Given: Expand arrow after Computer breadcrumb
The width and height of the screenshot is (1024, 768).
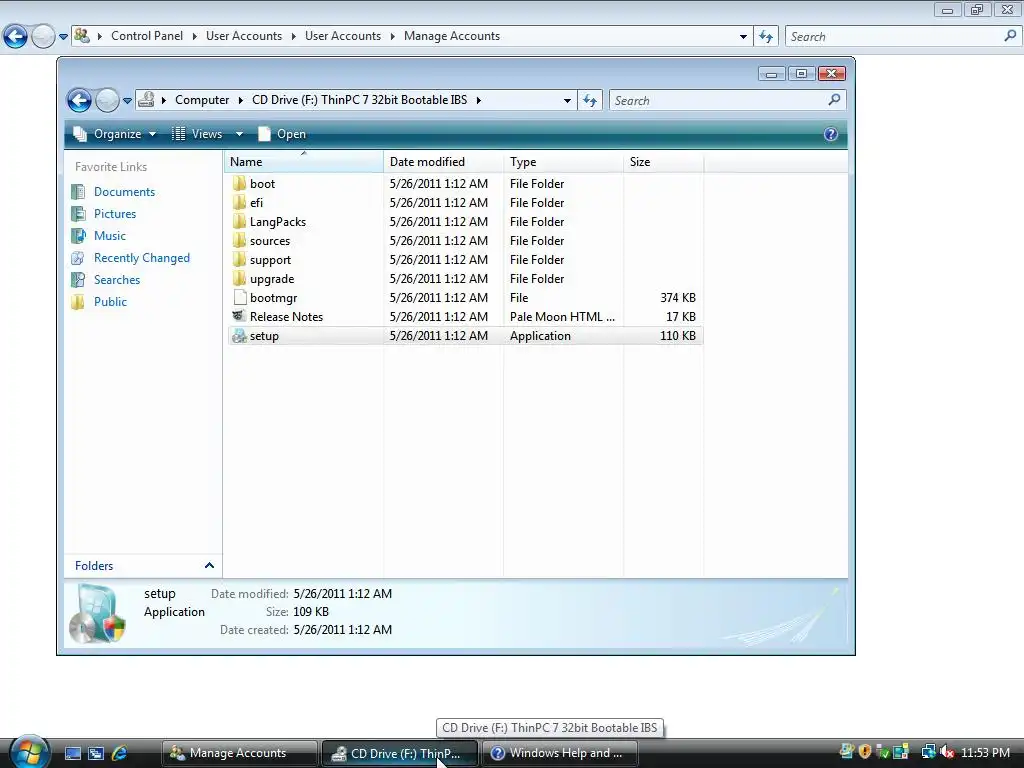Looking at the screenshot, I should (240, 100).
